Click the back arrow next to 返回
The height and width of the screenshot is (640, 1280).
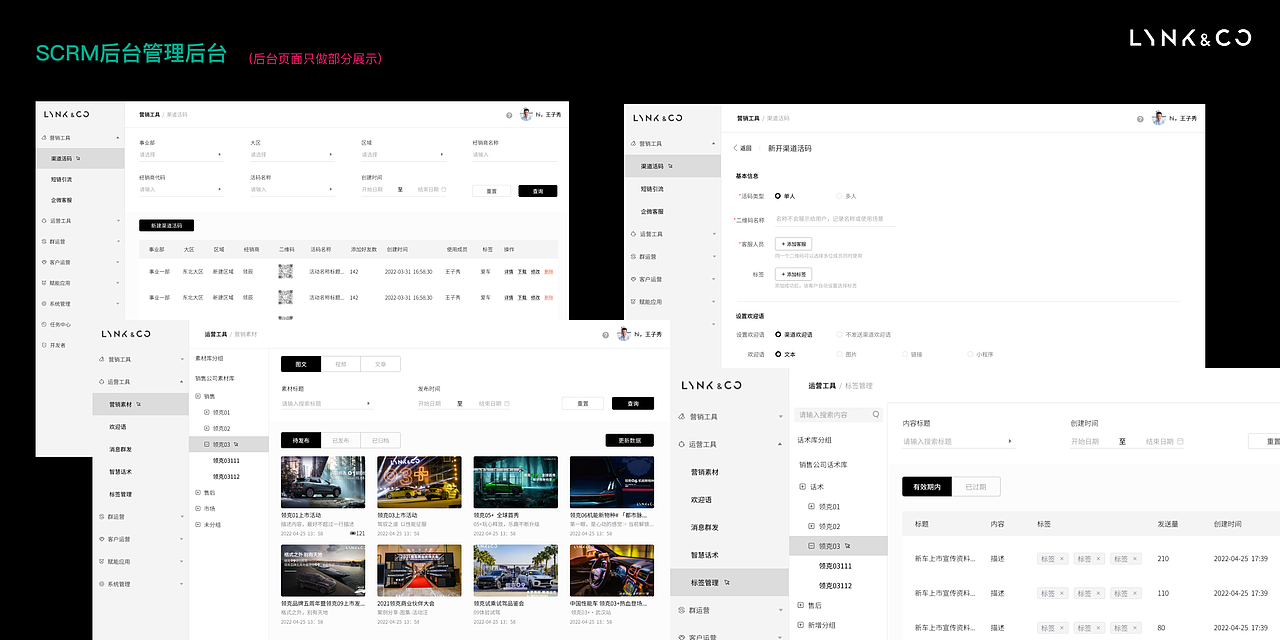coord(734,147)
